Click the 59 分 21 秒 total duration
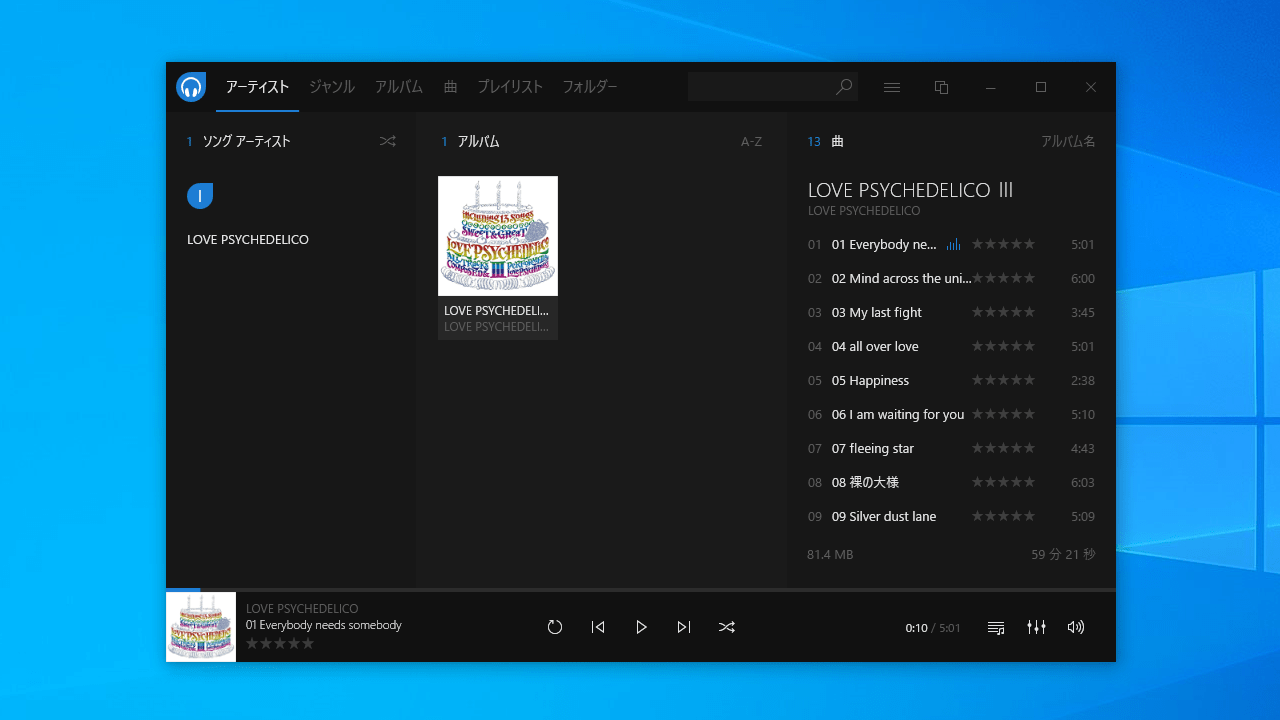The height and width of the screenshot is (720, 1280). (1064, 554)
